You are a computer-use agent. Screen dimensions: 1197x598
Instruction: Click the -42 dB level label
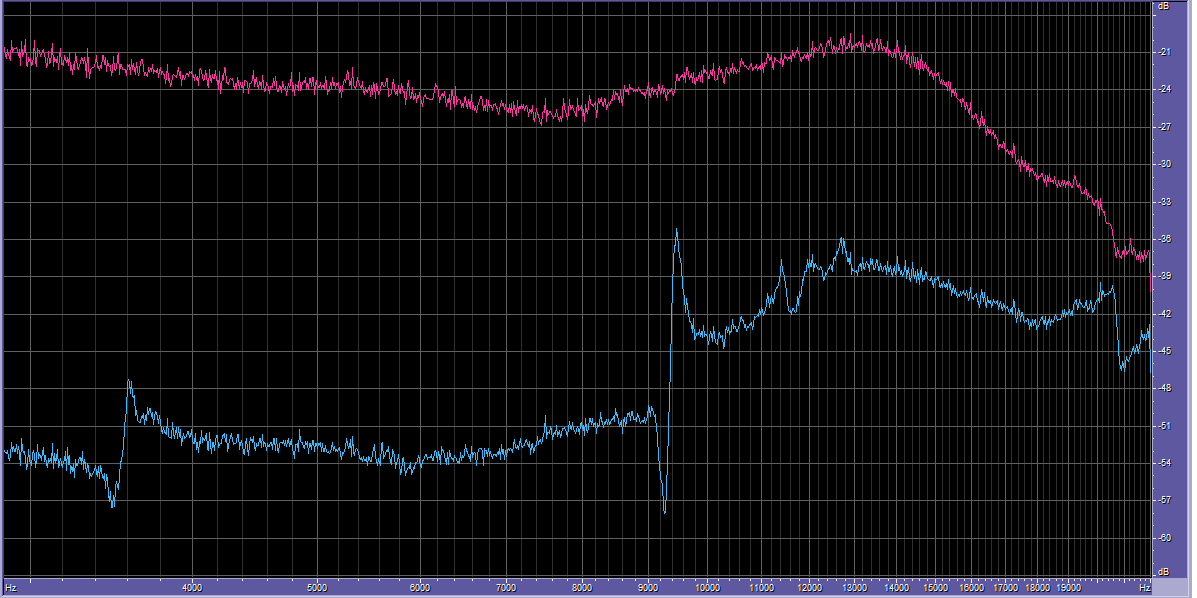pyautogui.click(x=1165, y=315)
